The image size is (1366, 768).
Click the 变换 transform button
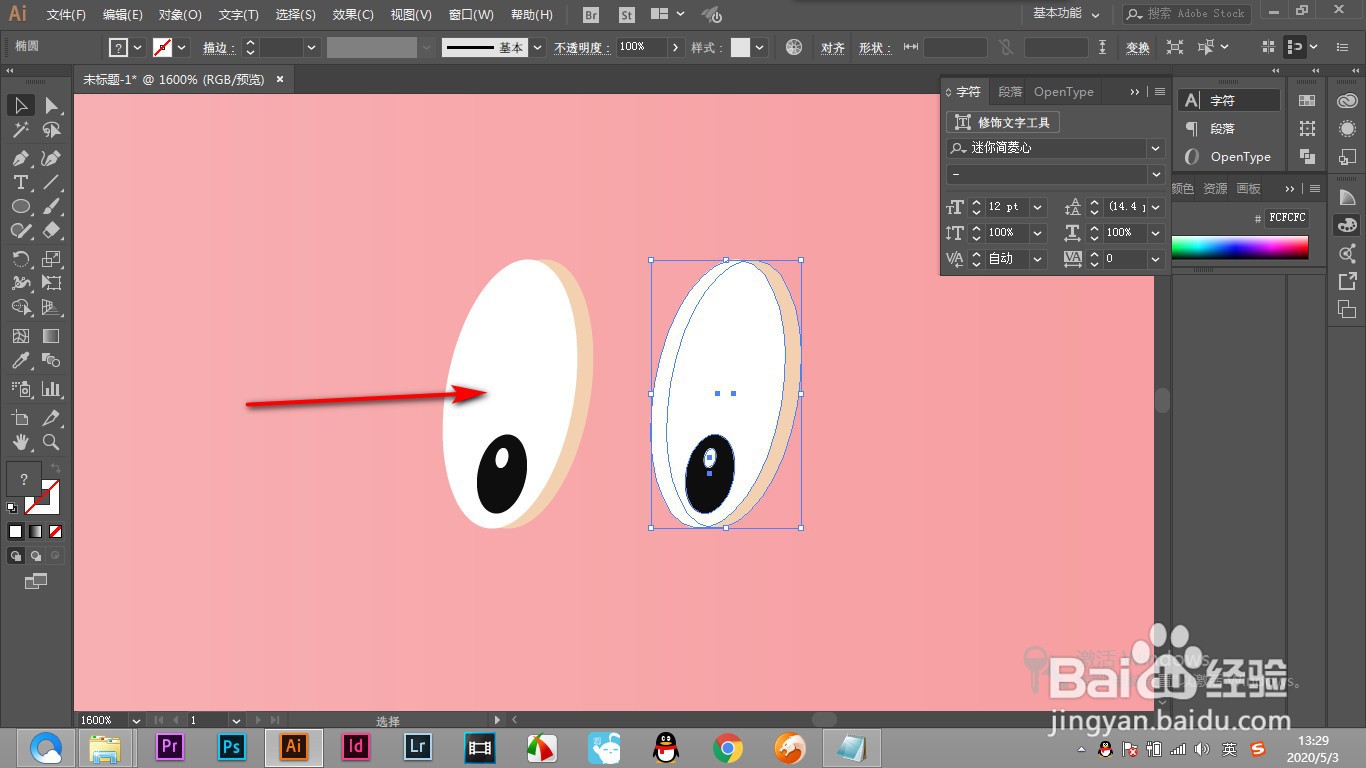tap(1138, 47)
